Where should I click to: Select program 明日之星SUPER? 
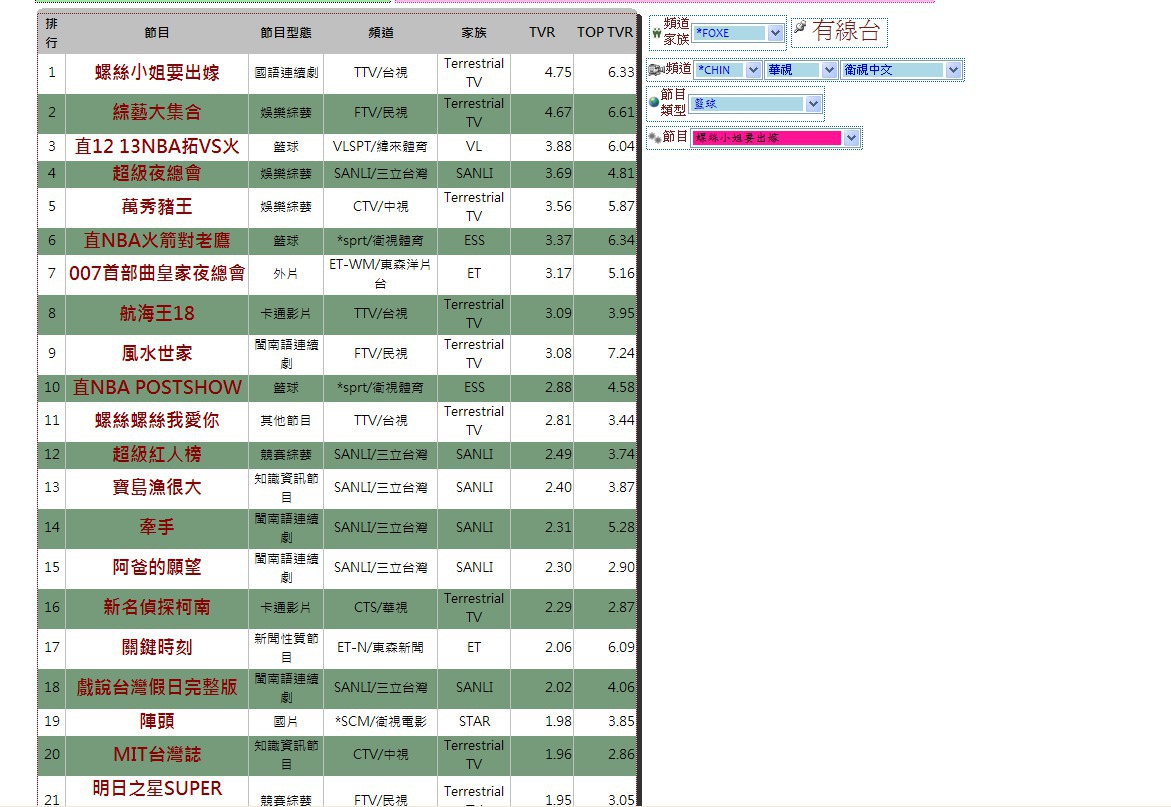157,788
